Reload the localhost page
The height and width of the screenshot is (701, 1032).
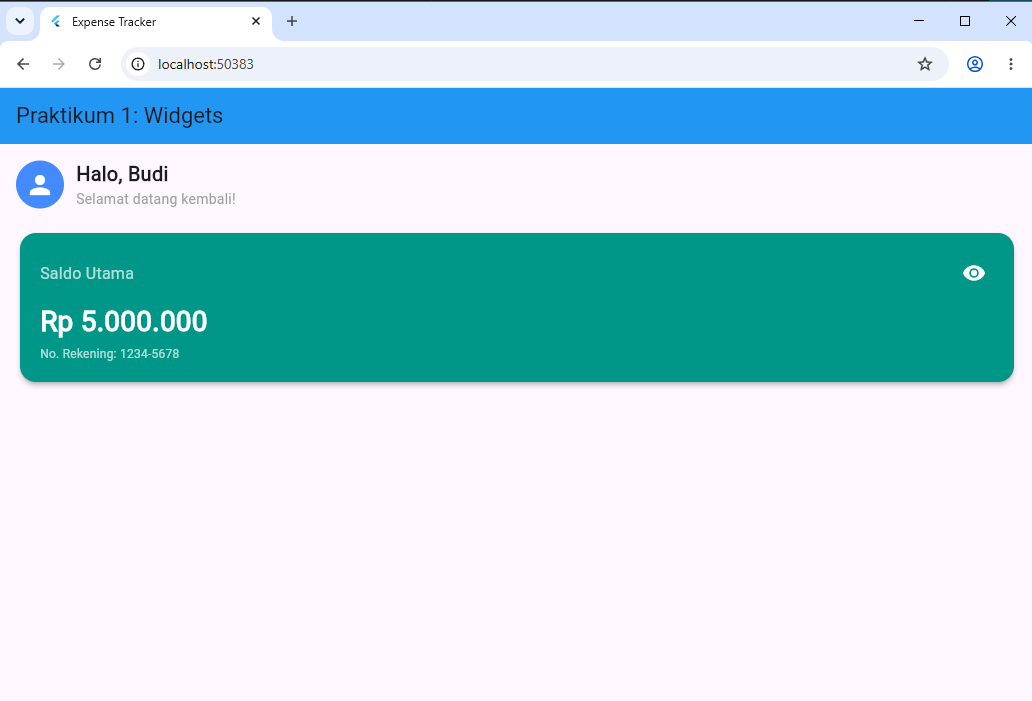(x=95, y=64)
